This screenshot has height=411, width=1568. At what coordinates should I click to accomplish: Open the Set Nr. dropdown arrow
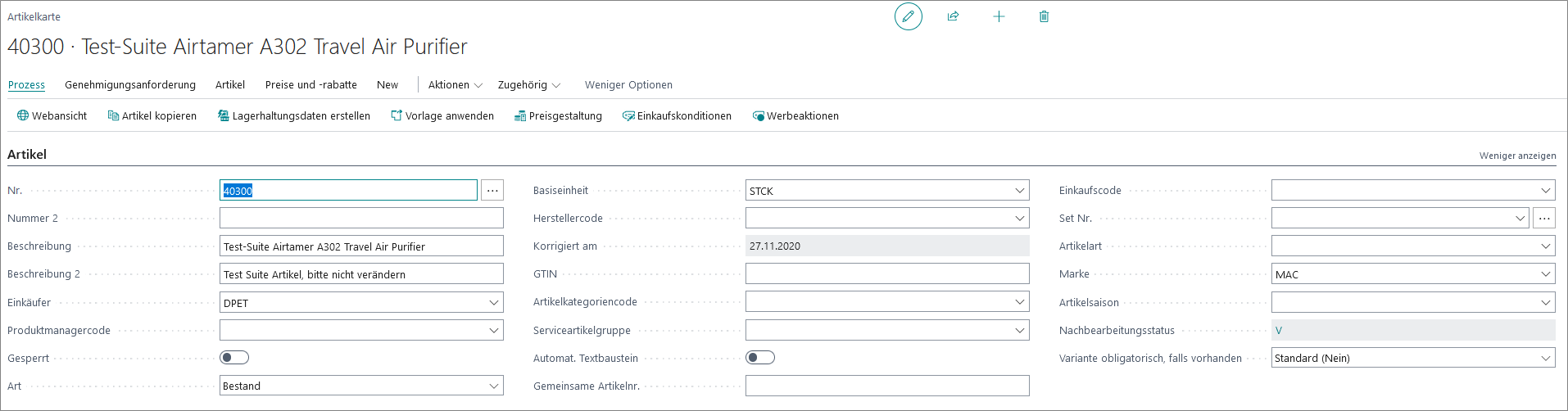coord(1520,219)
